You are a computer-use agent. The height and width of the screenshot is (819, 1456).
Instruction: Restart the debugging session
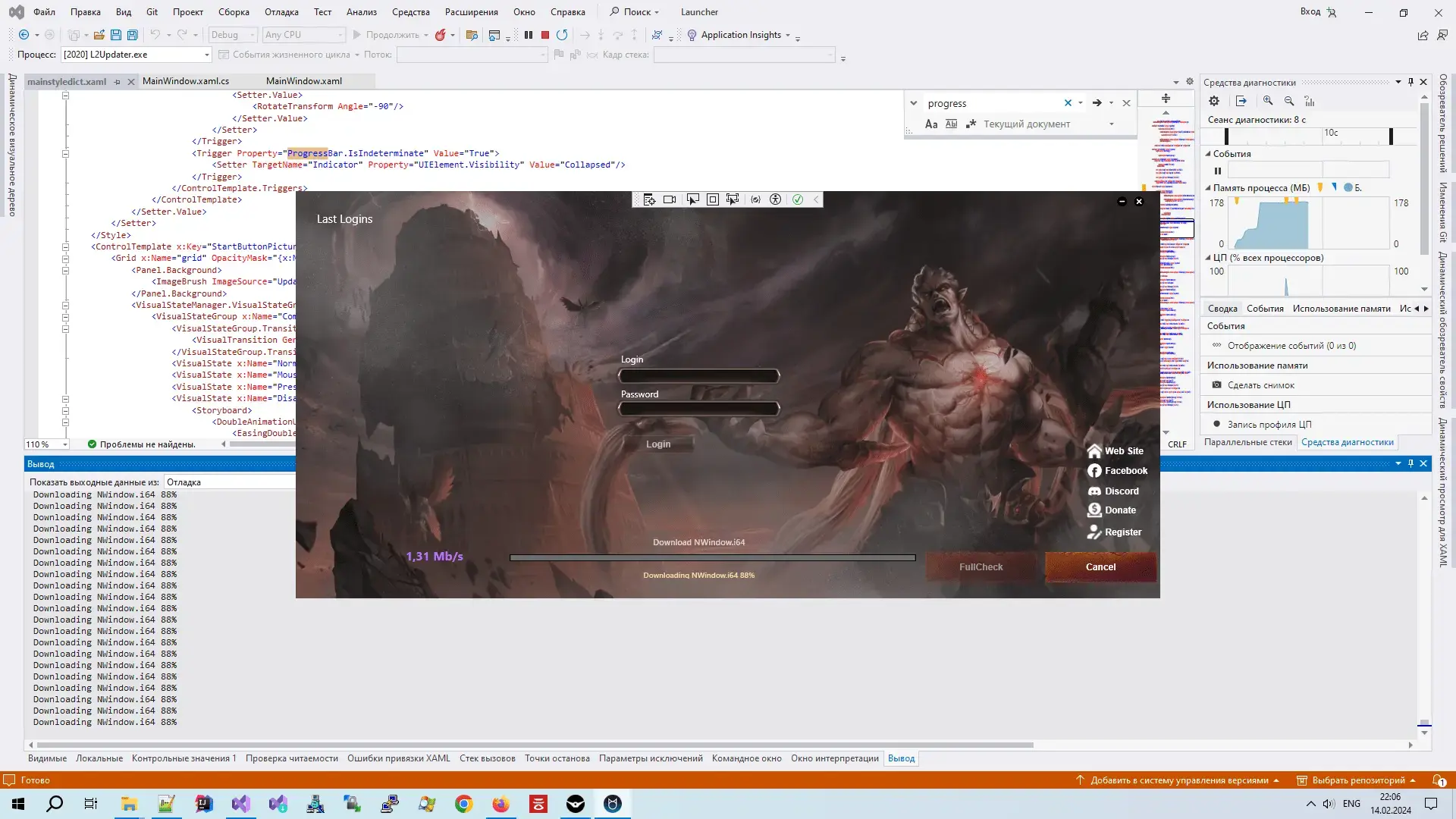pos(562,35)
